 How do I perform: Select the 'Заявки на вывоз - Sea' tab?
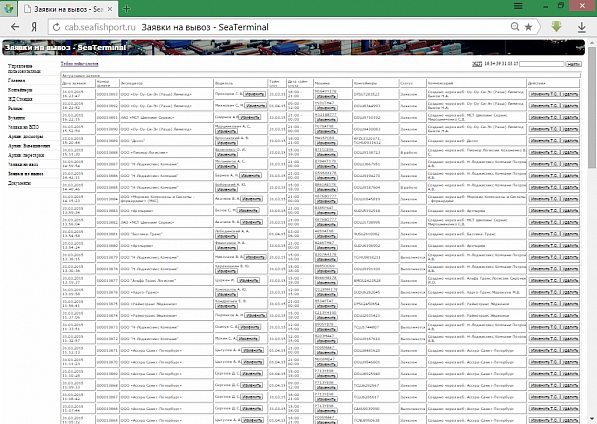[68, 9]
